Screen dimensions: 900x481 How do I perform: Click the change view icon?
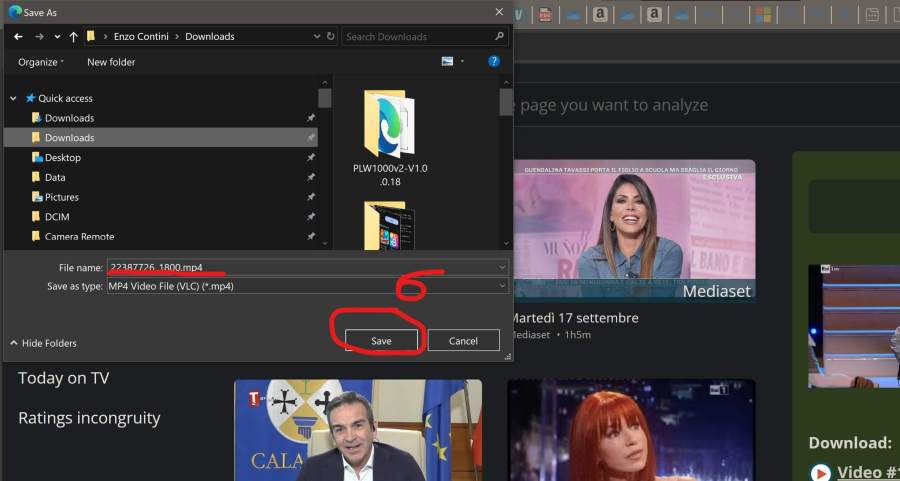point(448,62)
